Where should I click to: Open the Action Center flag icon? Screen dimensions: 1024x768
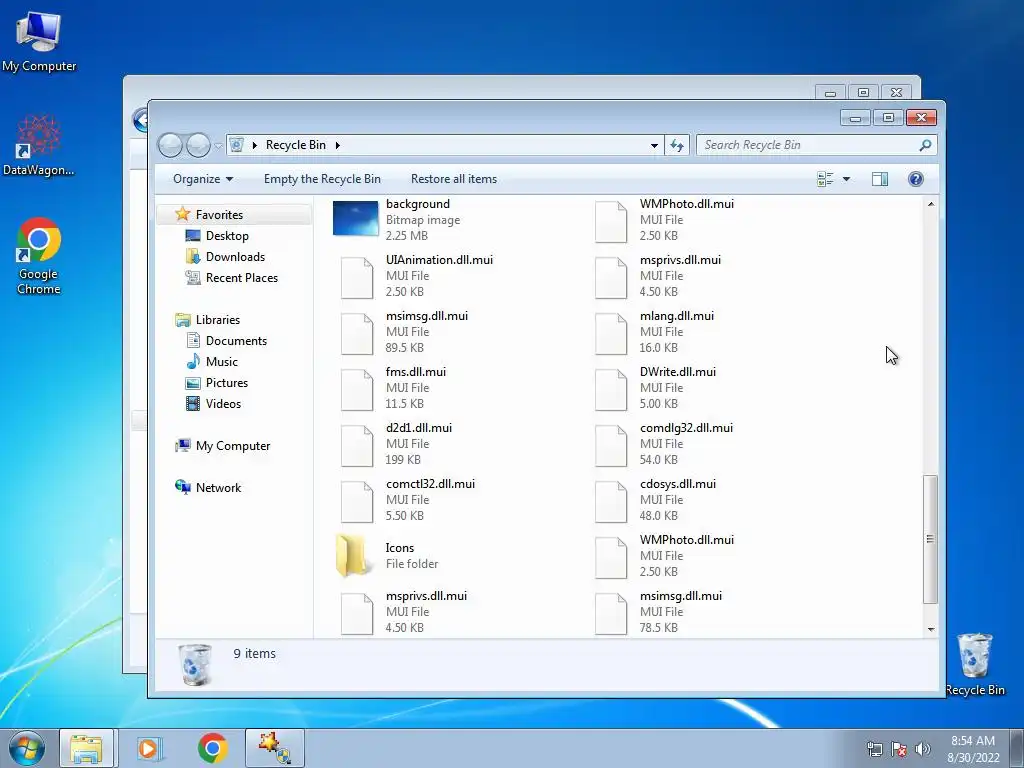[899, 749]
